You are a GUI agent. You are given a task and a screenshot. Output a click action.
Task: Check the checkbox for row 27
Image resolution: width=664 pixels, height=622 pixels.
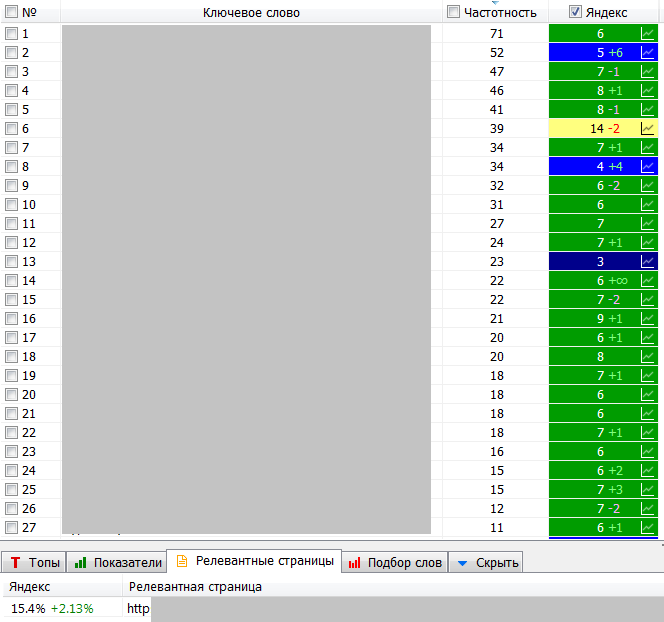click(11, 528)
